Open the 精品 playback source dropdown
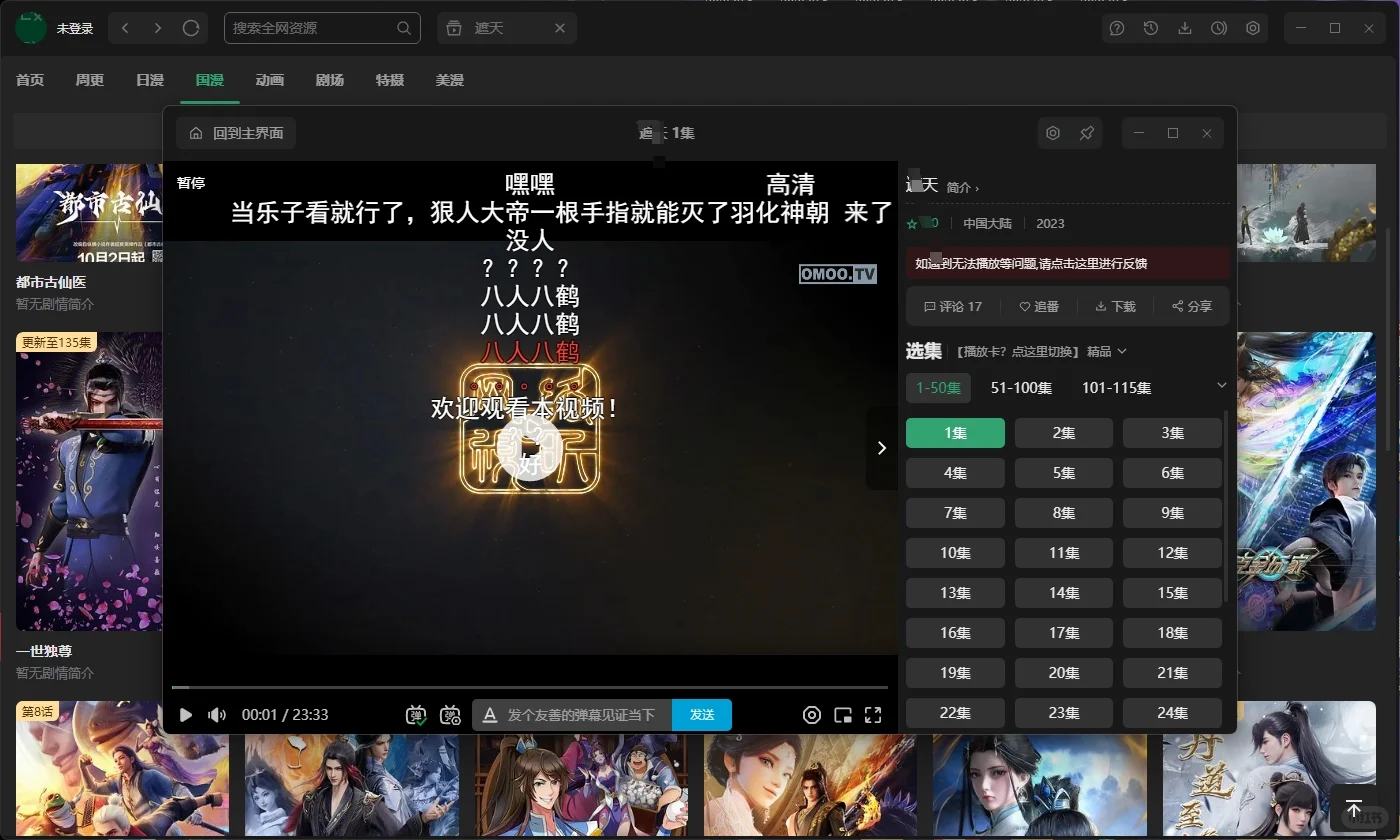1400x840 pixels. pos(1105,351)
